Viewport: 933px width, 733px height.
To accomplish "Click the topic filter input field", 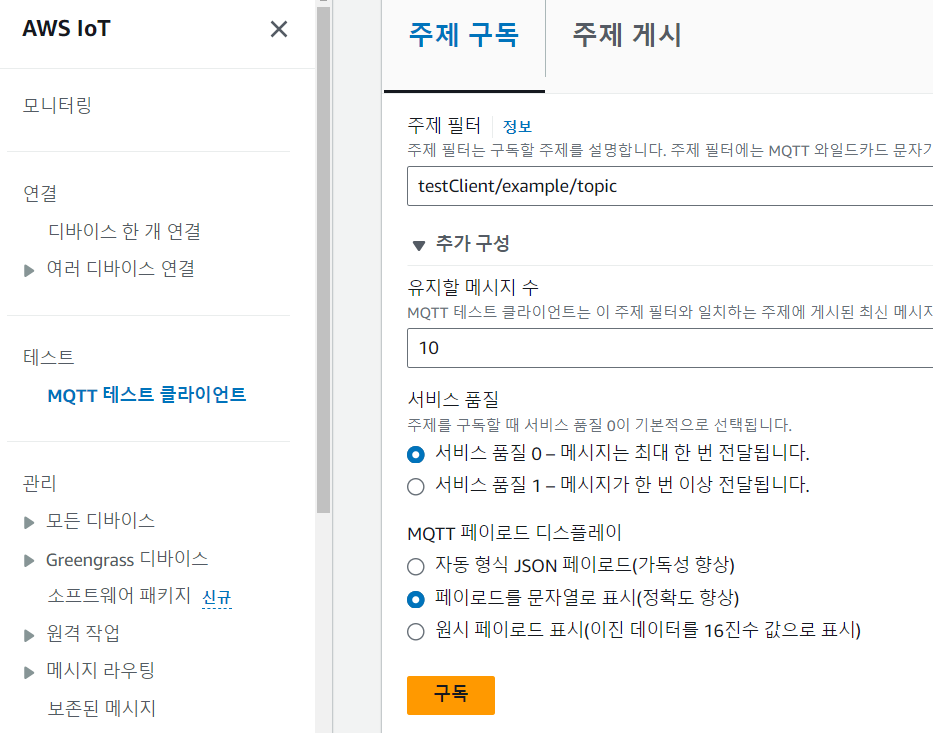I will tap(670, 186).
